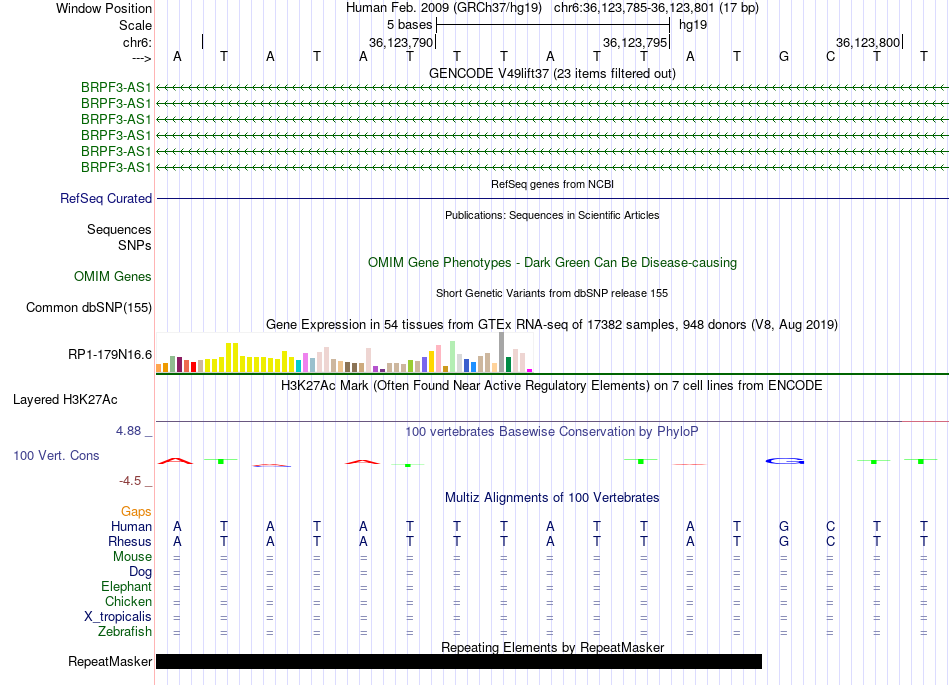
Task: Open the OMIM Gene Phenotypes track title
Action: [x=552, y=262]
